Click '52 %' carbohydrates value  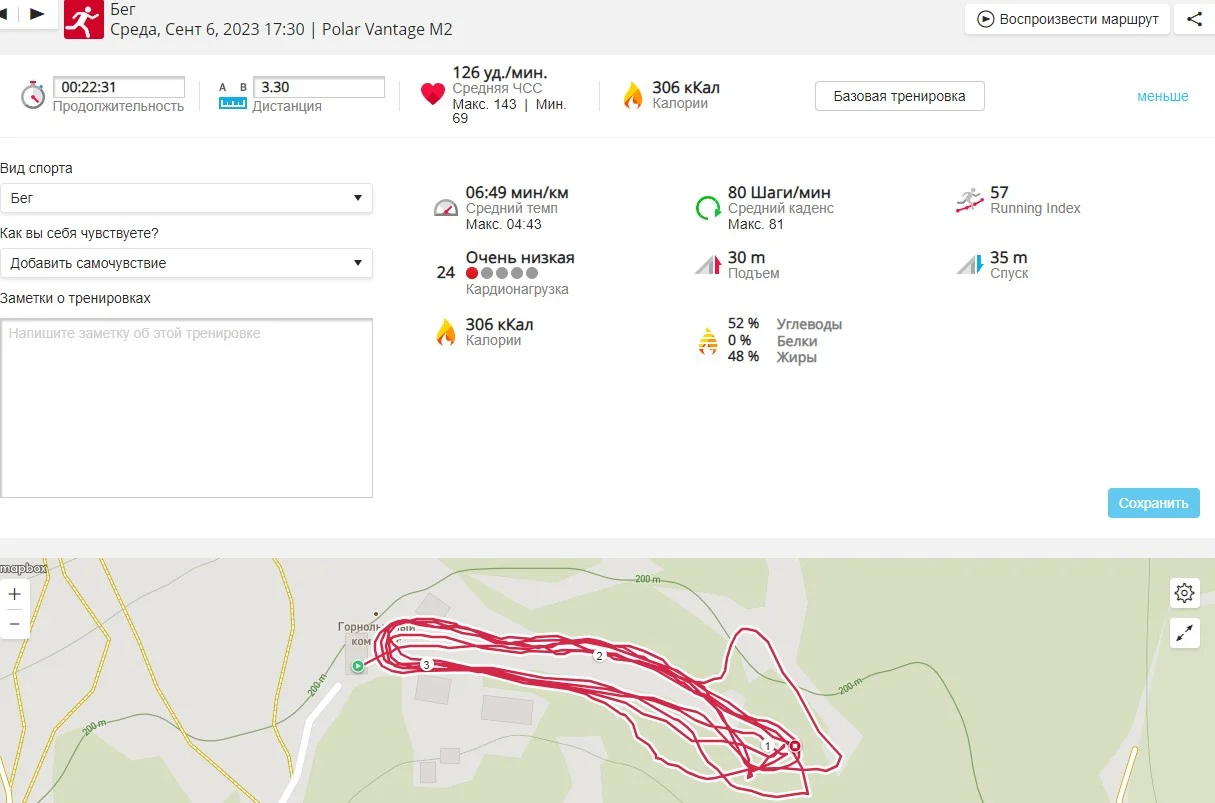coord(743,324)
